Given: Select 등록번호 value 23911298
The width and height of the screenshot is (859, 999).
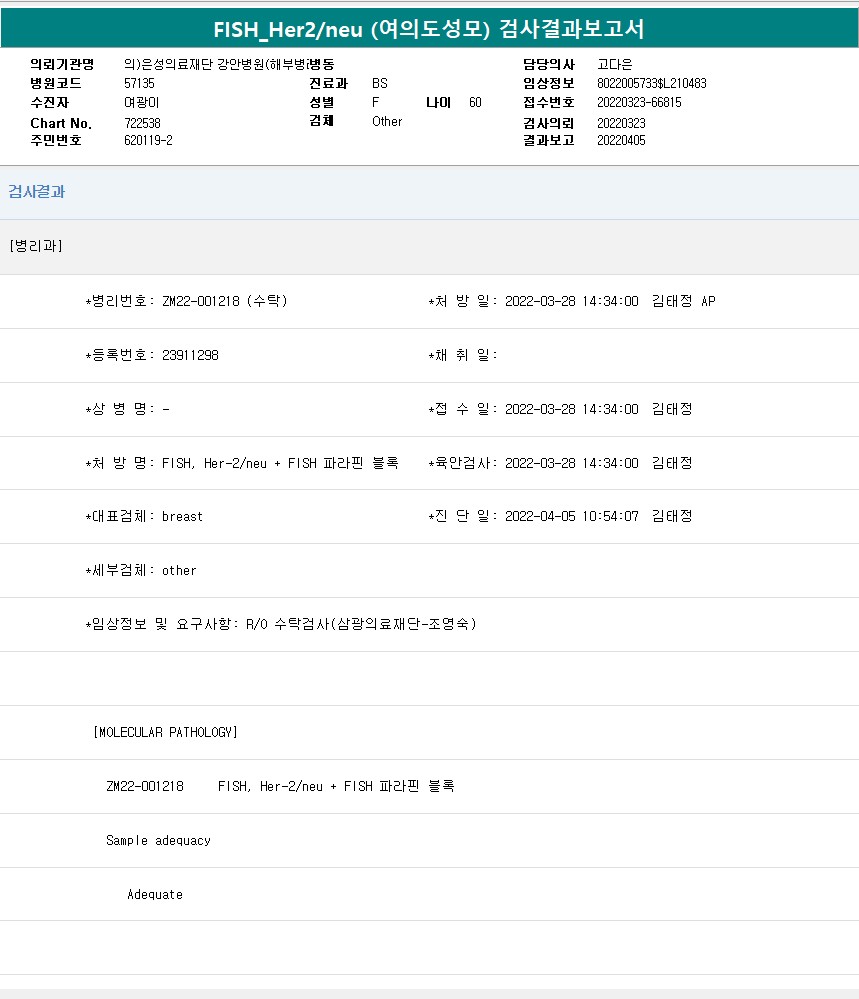Looking at the screenshot, I should pos(189,355).
